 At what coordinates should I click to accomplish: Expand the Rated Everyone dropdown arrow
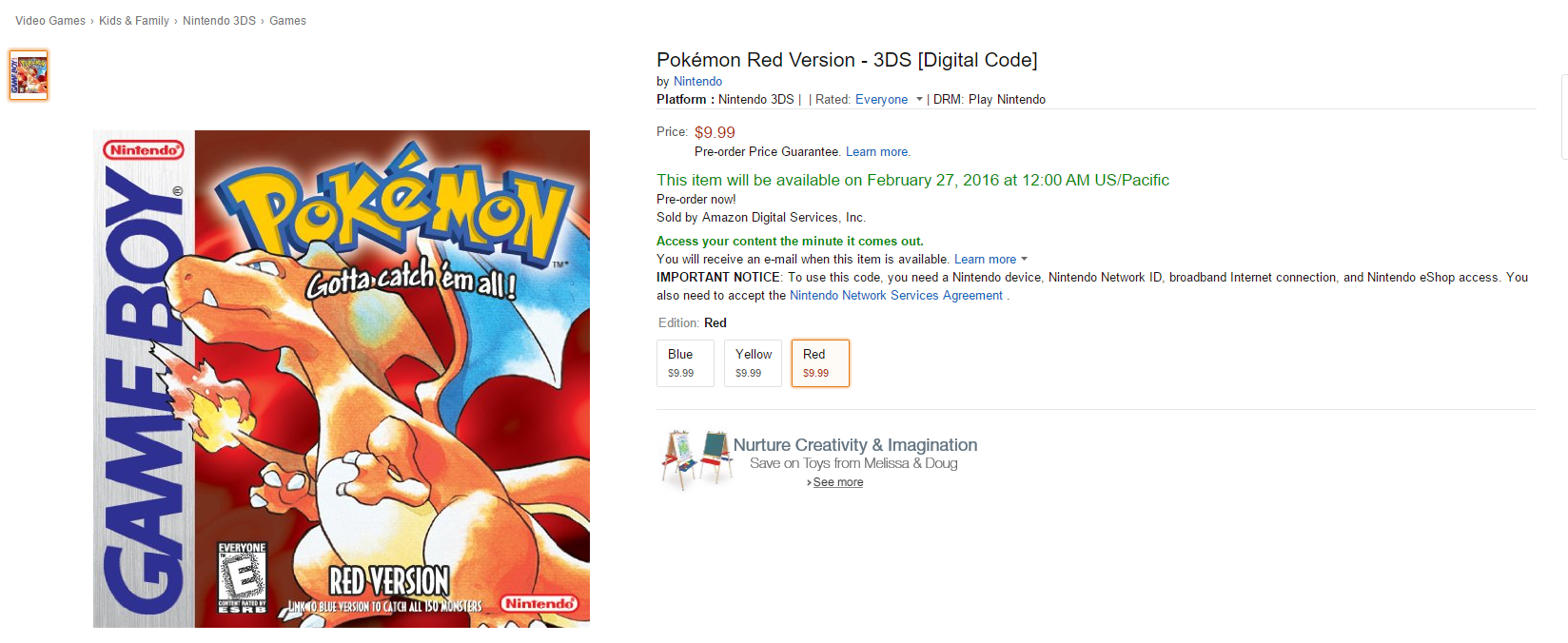(x=919, y=99)
